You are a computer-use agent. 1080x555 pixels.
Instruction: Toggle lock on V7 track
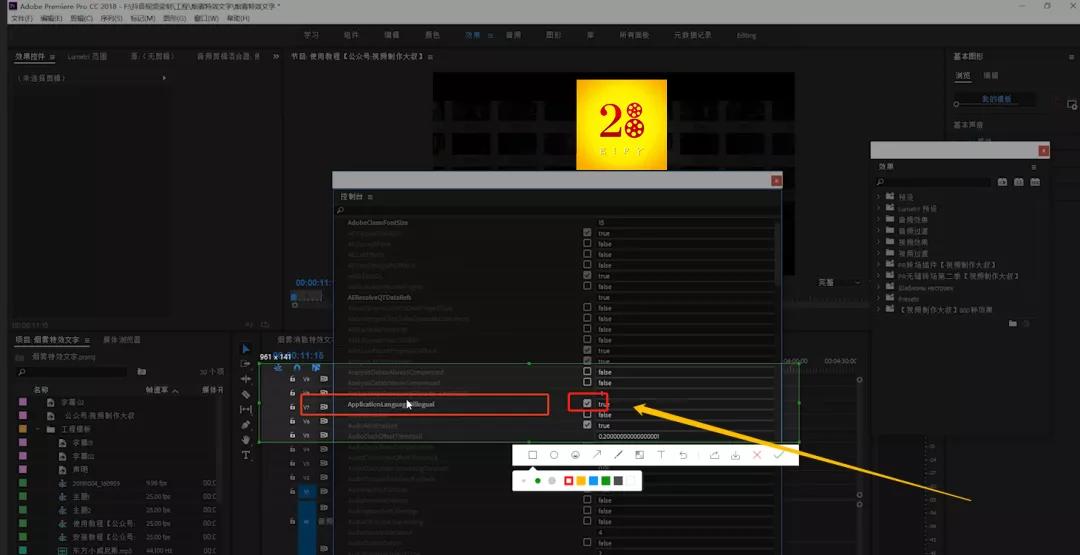[292, 407]
